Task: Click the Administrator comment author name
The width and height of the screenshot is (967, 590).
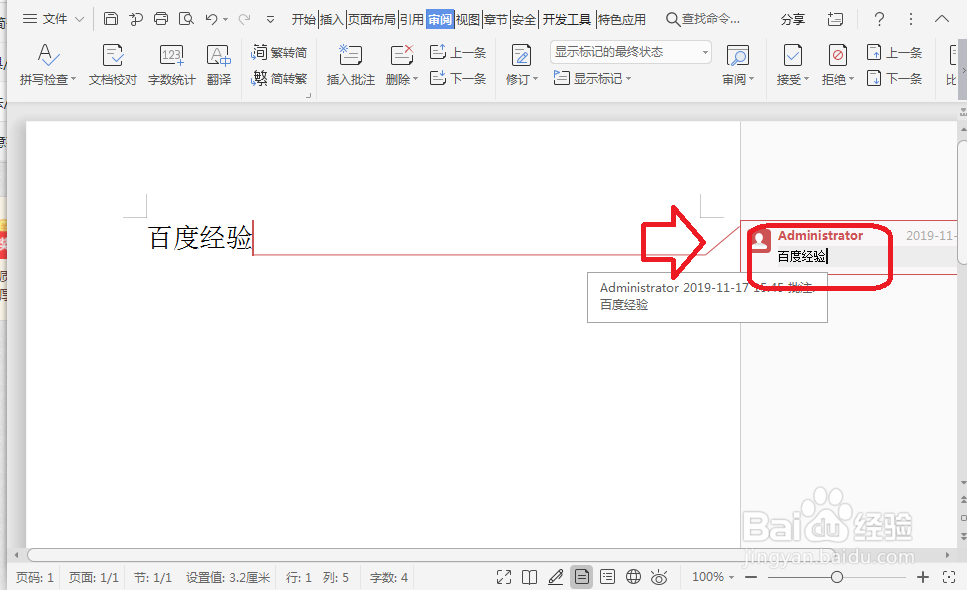Action: point(820,236)
